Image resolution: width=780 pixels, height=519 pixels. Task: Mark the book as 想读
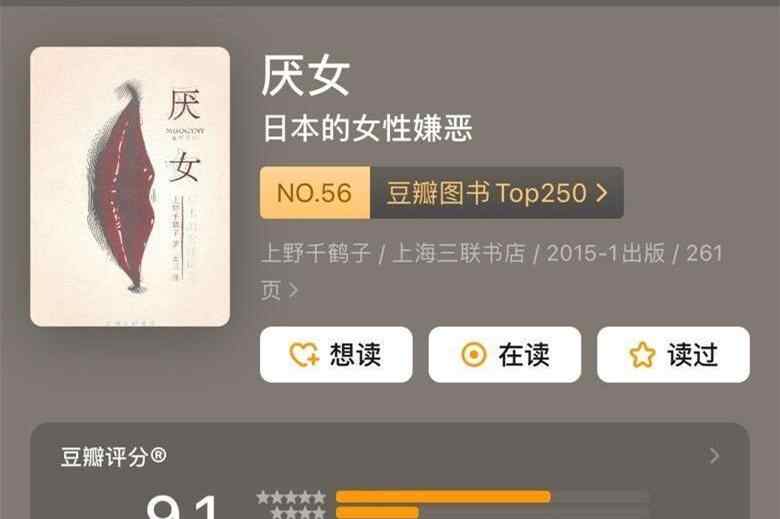coord(336,355)
